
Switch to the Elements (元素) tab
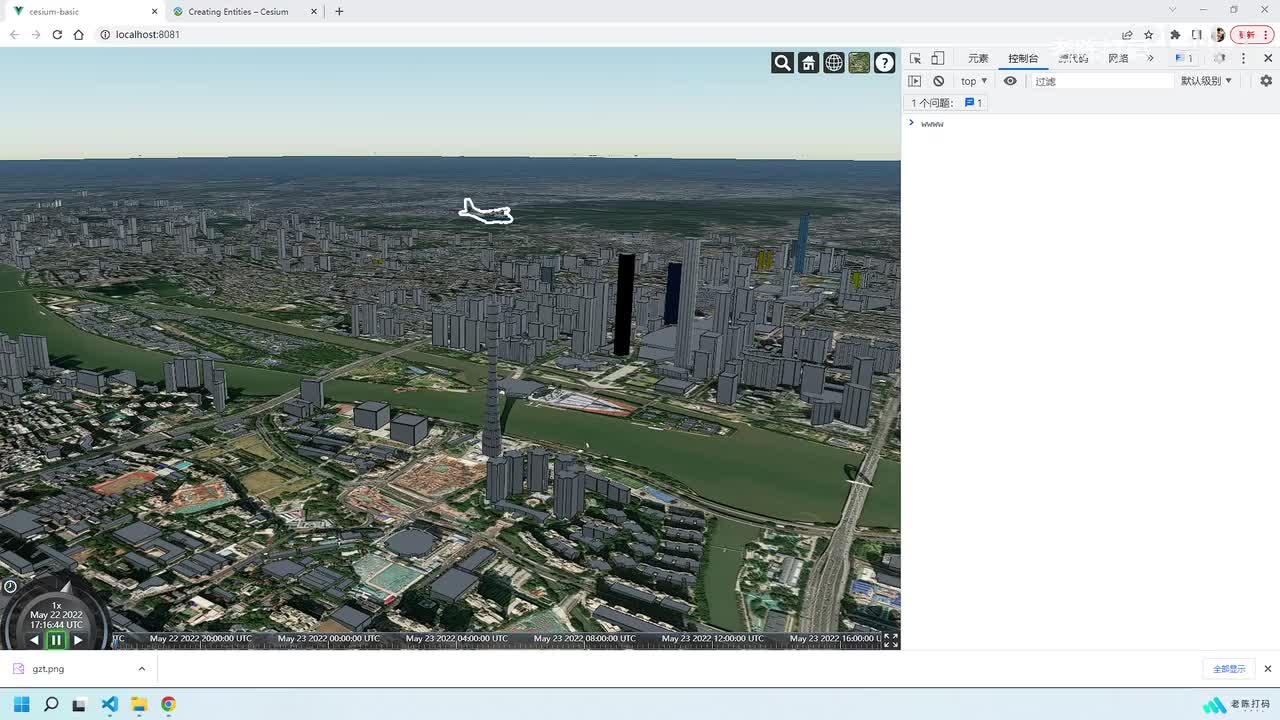(x=977, y=59)
